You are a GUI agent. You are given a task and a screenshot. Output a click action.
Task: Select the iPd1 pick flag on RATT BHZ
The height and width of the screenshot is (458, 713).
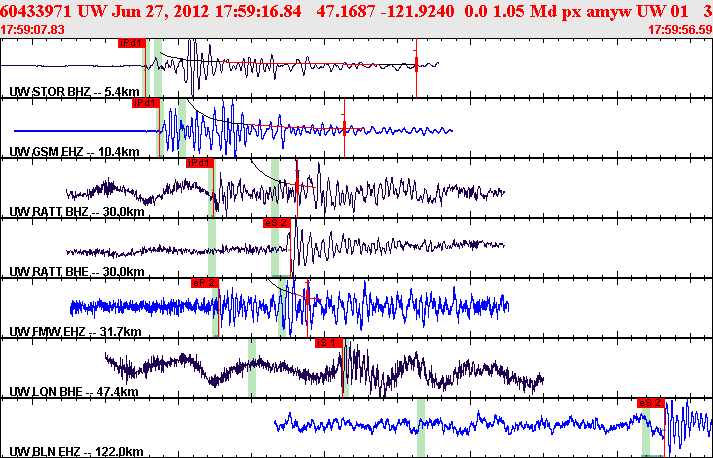point(199,163)
